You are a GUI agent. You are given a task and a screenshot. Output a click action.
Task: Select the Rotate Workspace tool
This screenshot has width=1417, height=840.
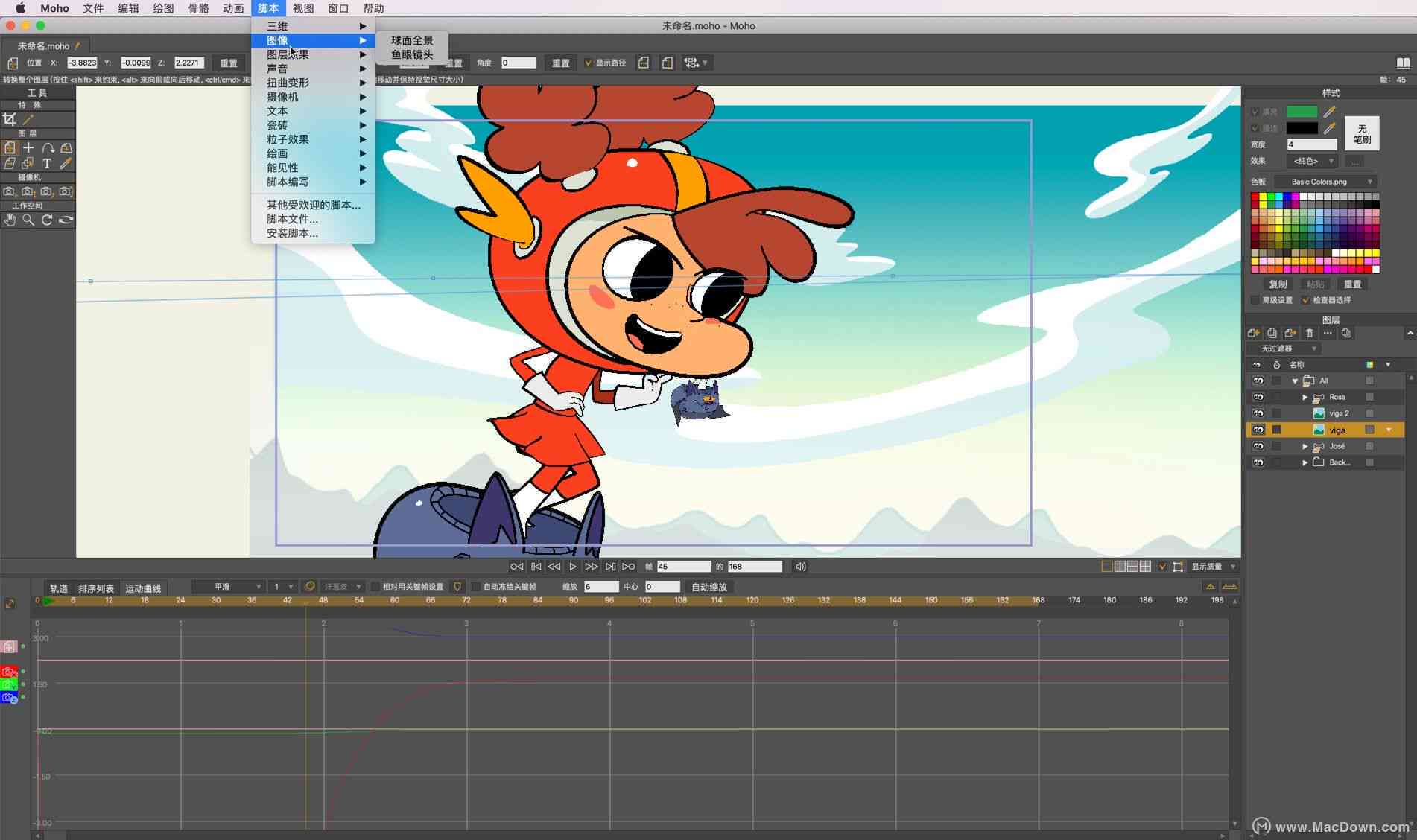coord(47,220)
